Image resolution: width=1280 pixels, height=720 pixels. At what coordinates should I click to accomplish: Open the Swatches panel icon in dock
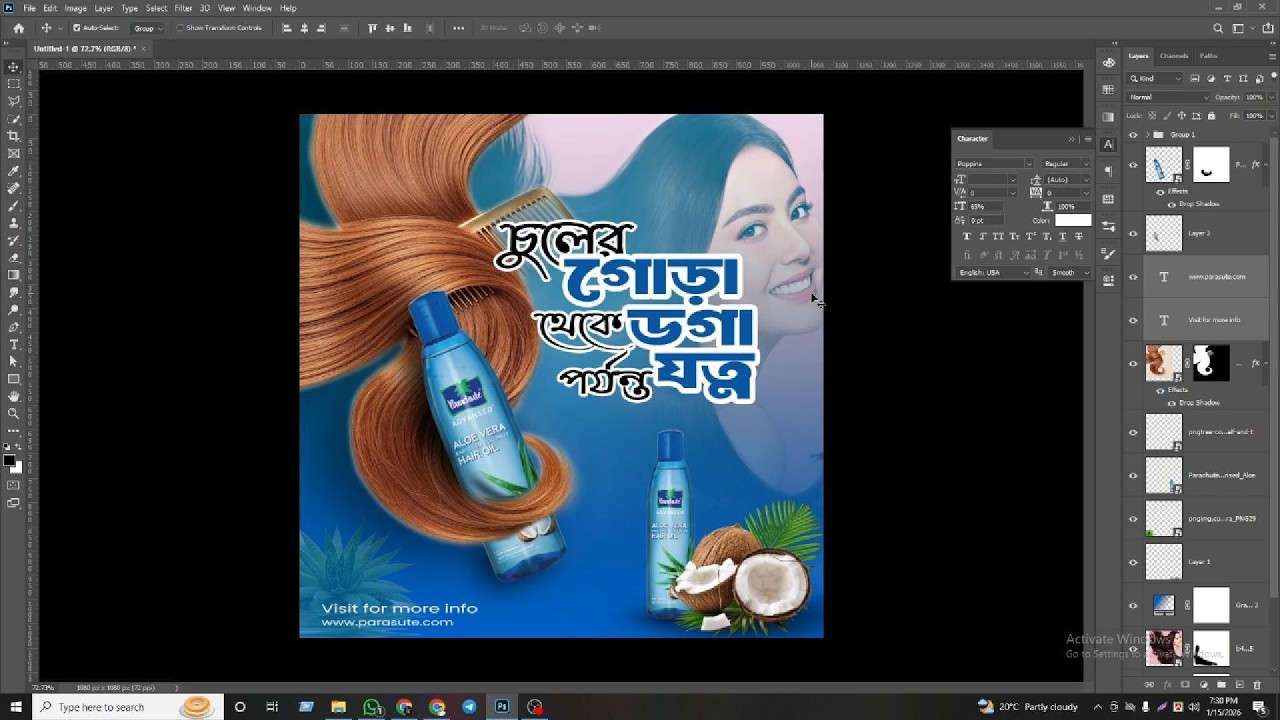pyautogui.click(x=1108, y=89)
